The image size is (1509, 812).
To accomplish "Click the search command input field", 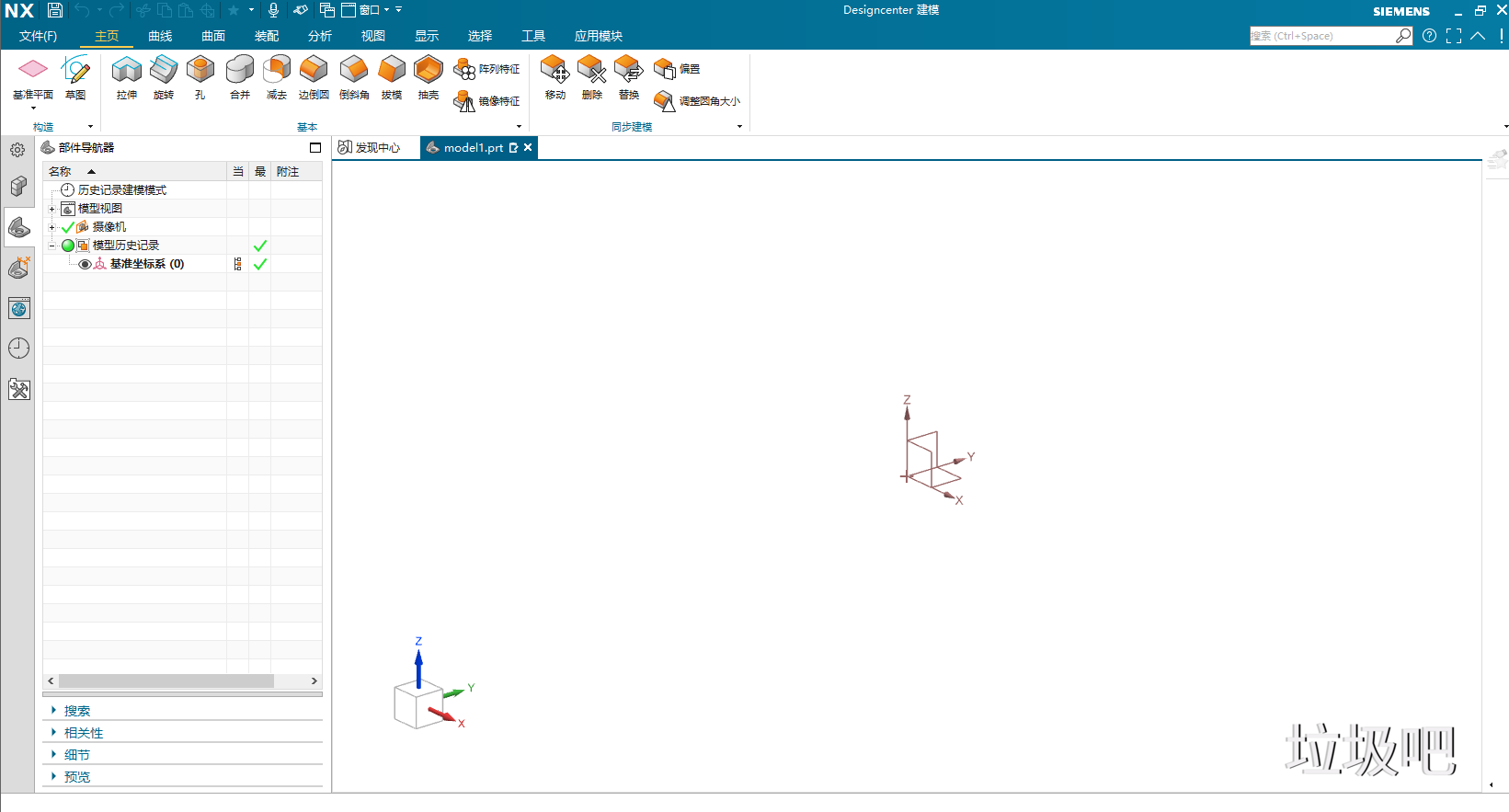I will click(1320, 36).
